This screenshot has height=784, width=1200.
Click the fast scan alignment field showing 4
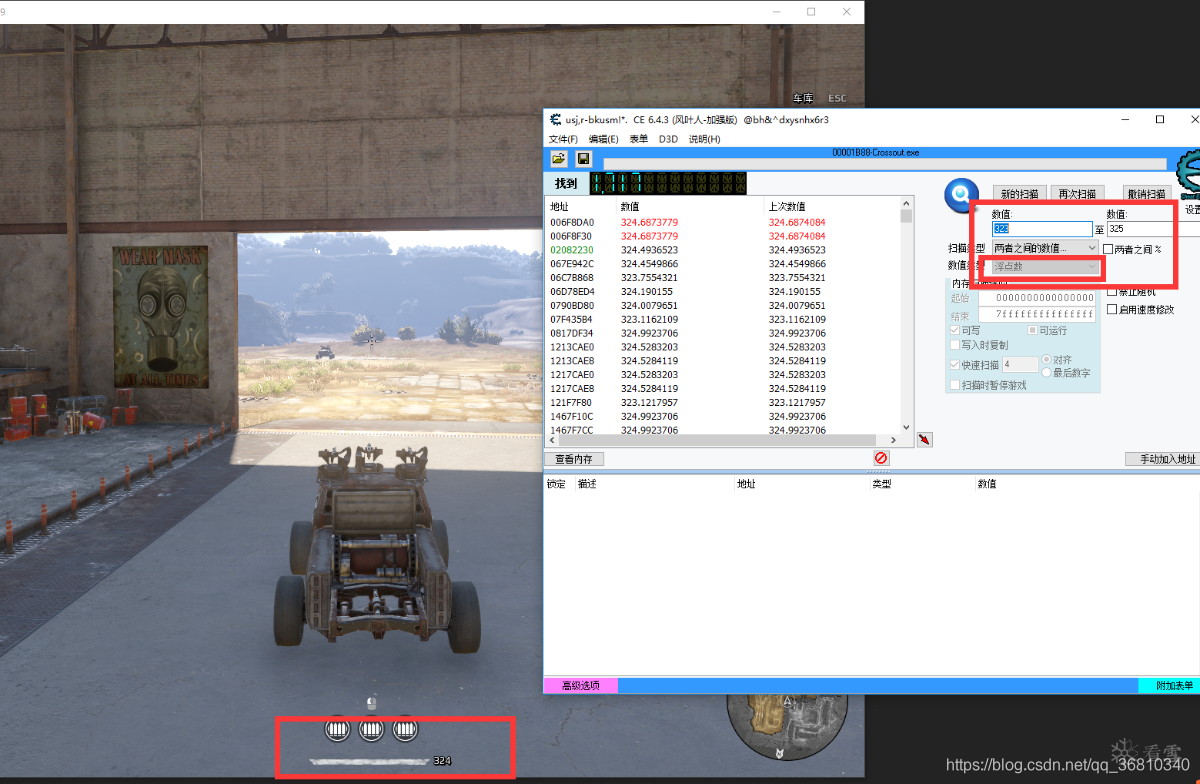point(1019,365)
